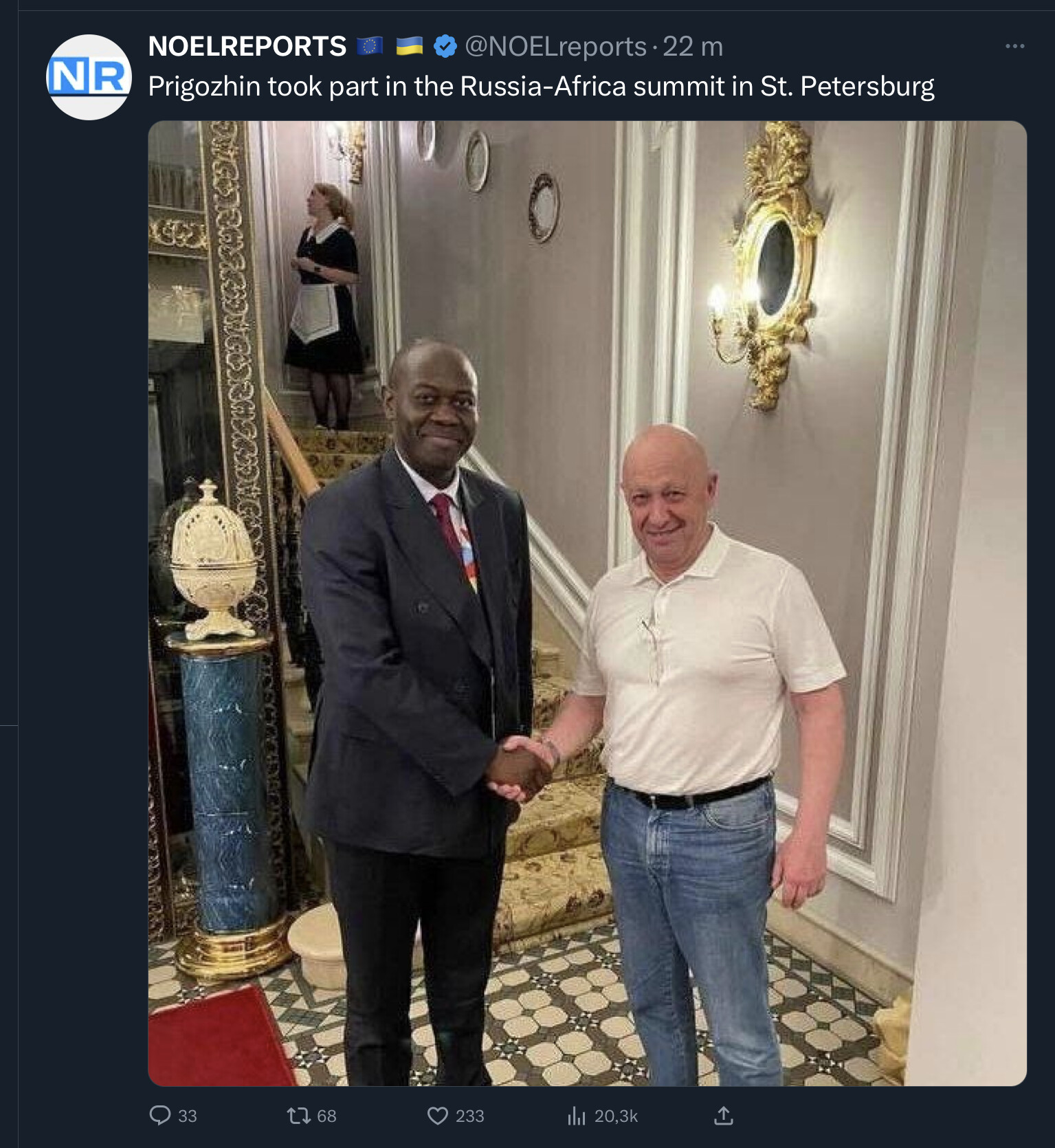
Task: Click the reply speech bubble icon
Action: [x=159, y=1115]
